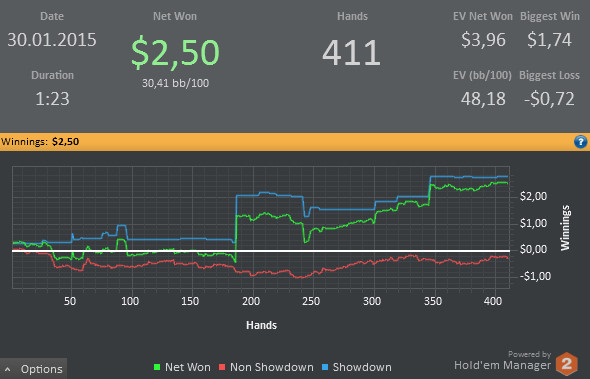This screenshot has width=590, height=379.
Task: Click the 200 hands mark on the axis
Action: 251,301
